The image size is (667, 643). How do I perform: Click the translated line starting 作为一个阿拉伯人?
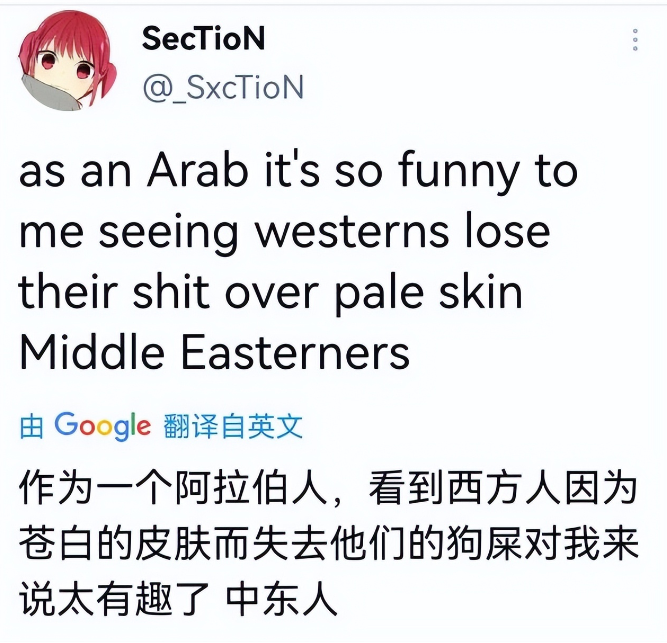[328, 488]
